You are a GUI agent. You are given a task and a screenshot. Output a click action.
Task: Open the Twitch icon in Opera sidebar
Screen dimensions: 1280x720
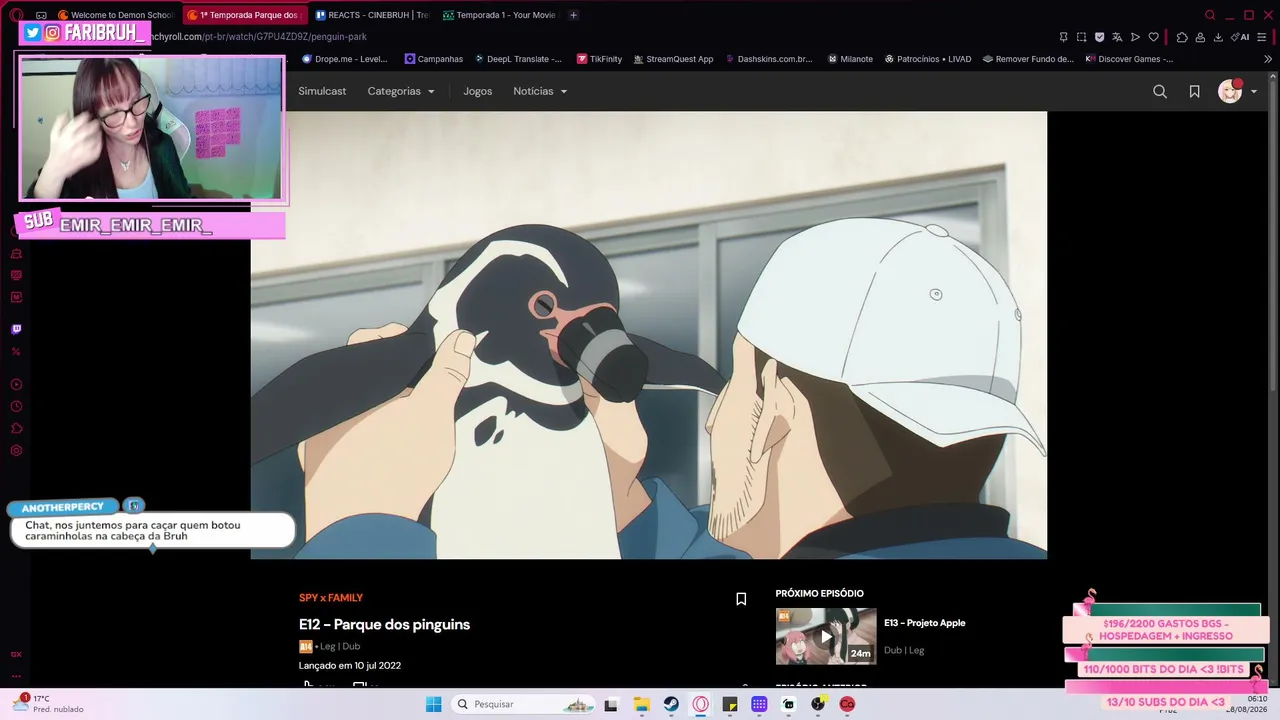[16, 329]
